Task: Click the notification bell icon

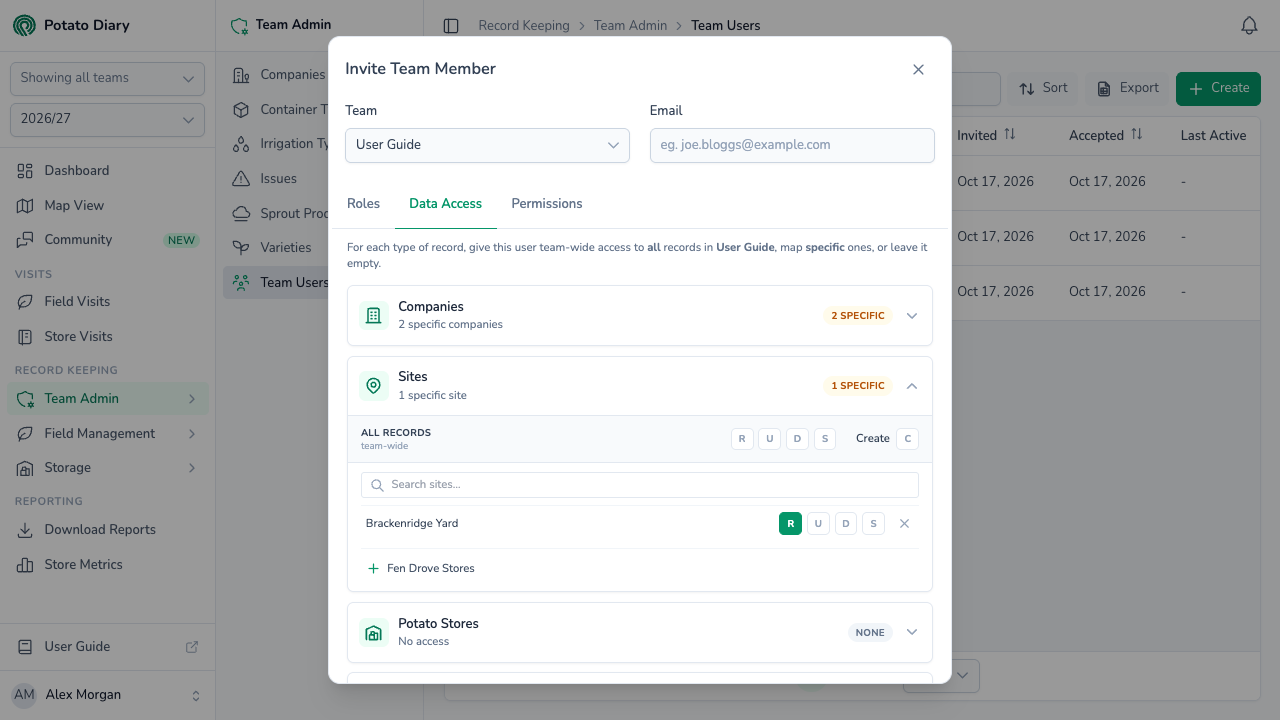Action: click(1249, 26)
